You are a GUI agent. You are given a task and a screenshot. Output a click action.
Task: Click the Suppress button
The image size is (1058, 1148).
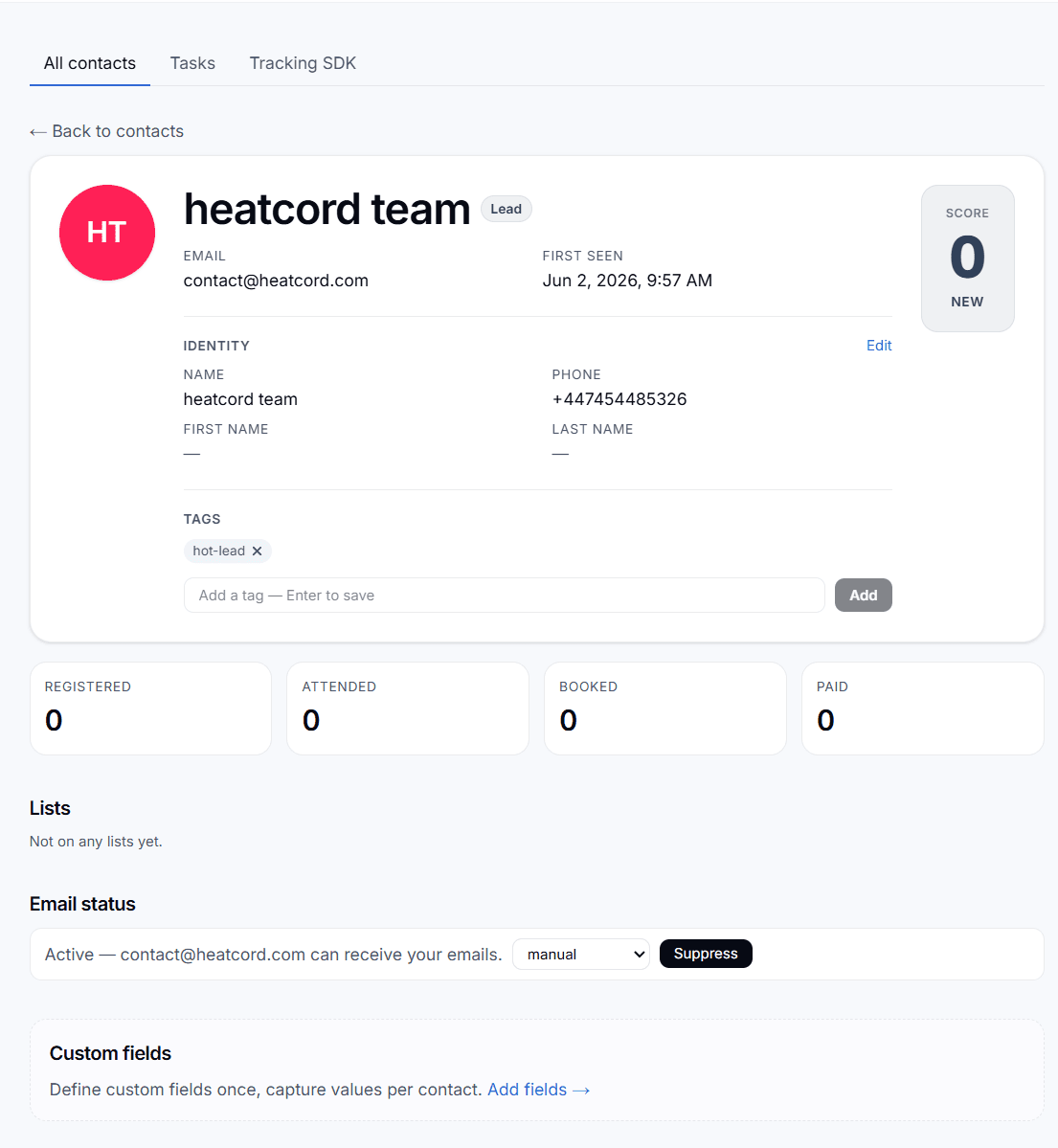[x=706, y=954]
